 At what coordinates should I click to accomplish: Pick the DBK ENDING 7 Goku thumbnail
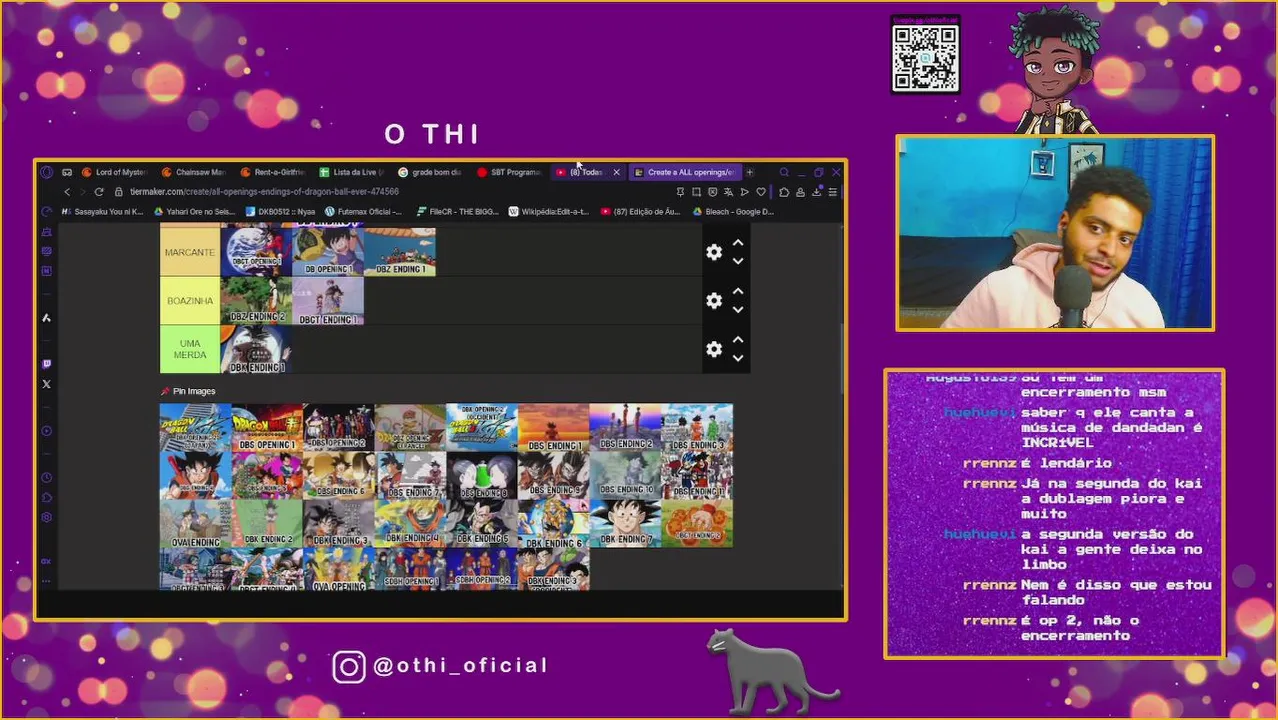click(x=625, y=523)
